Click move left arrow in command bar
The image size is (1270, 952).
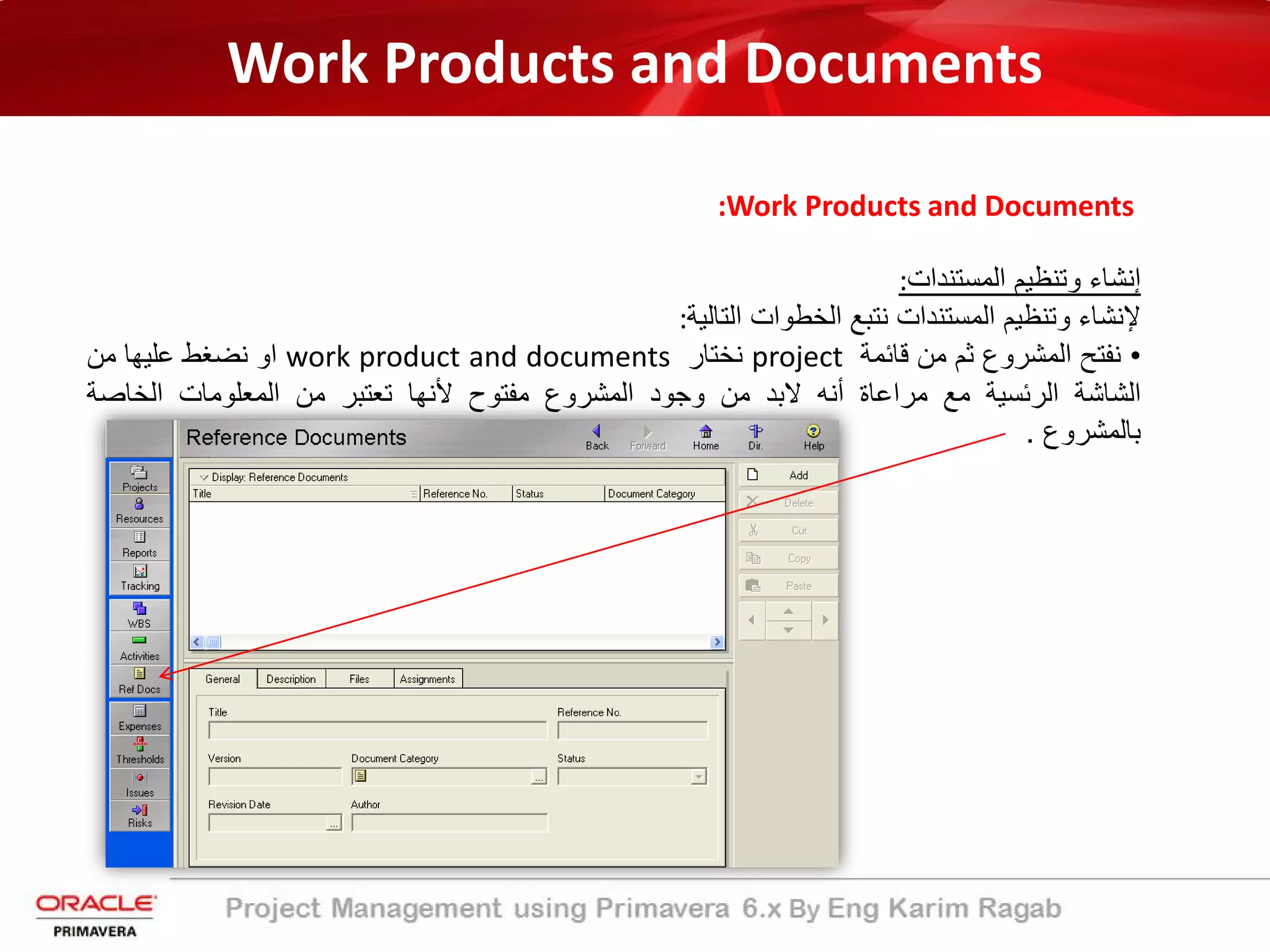pyautogui.click(x=752, y=620)
